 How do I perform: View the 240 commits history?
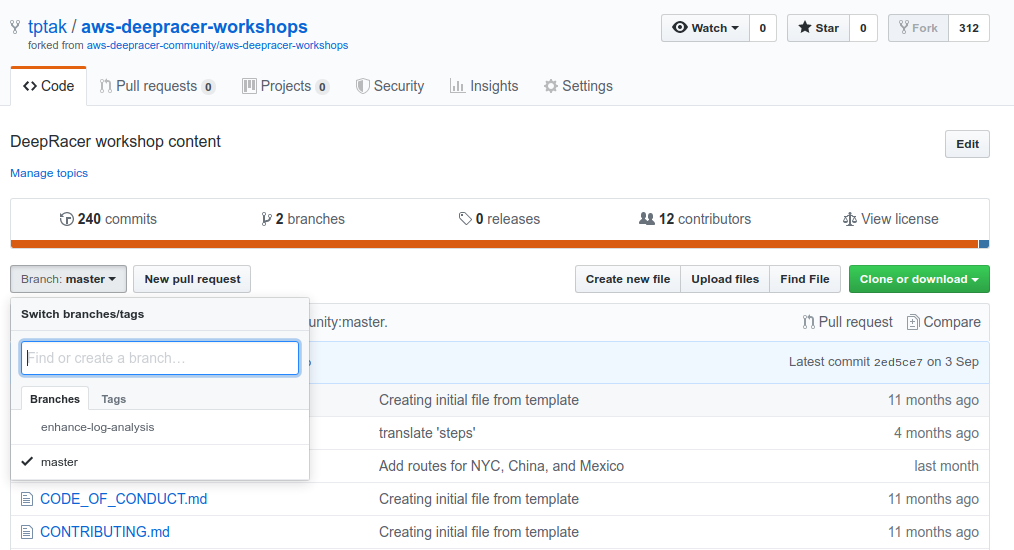point(108,219)
